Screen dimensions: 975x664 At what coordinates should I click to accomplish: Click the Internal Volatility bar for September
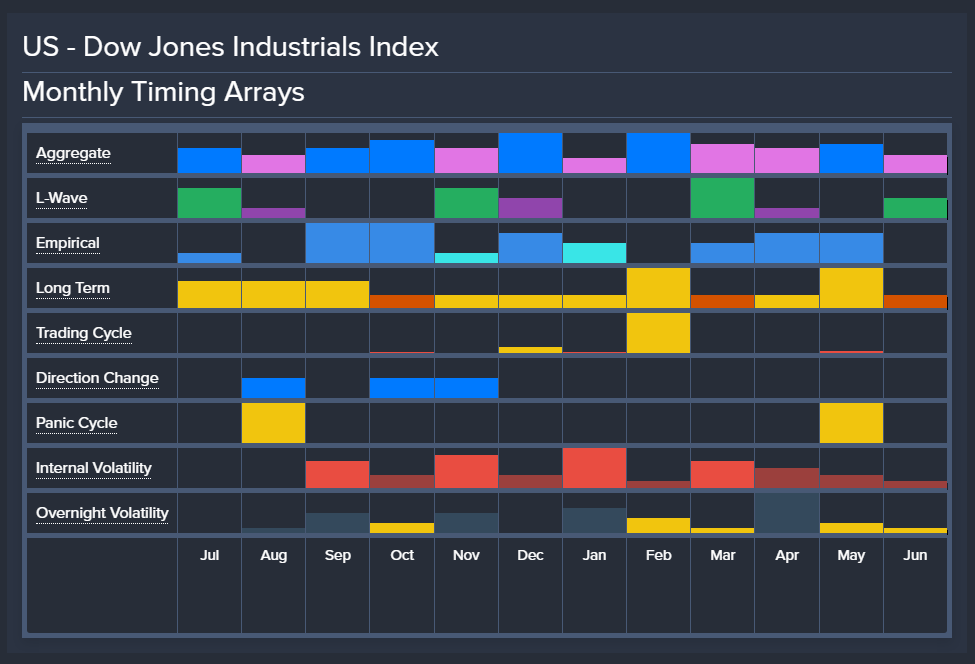[x=338, y=474]
